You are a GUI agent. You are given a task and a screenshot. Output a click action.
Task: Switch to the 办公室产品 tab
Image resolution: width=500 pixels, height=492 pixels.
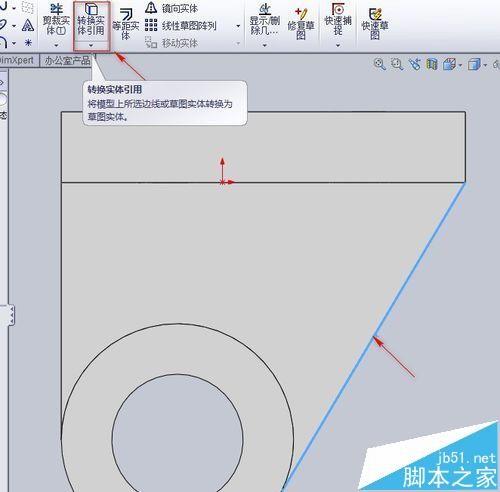click(67, 60)
